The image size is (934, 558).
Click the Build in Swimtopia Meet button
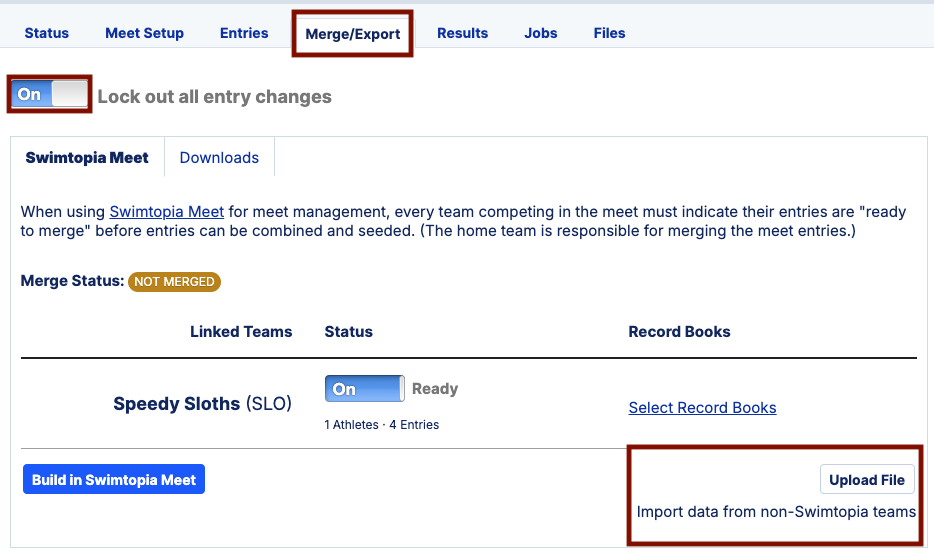coord(114,479)
